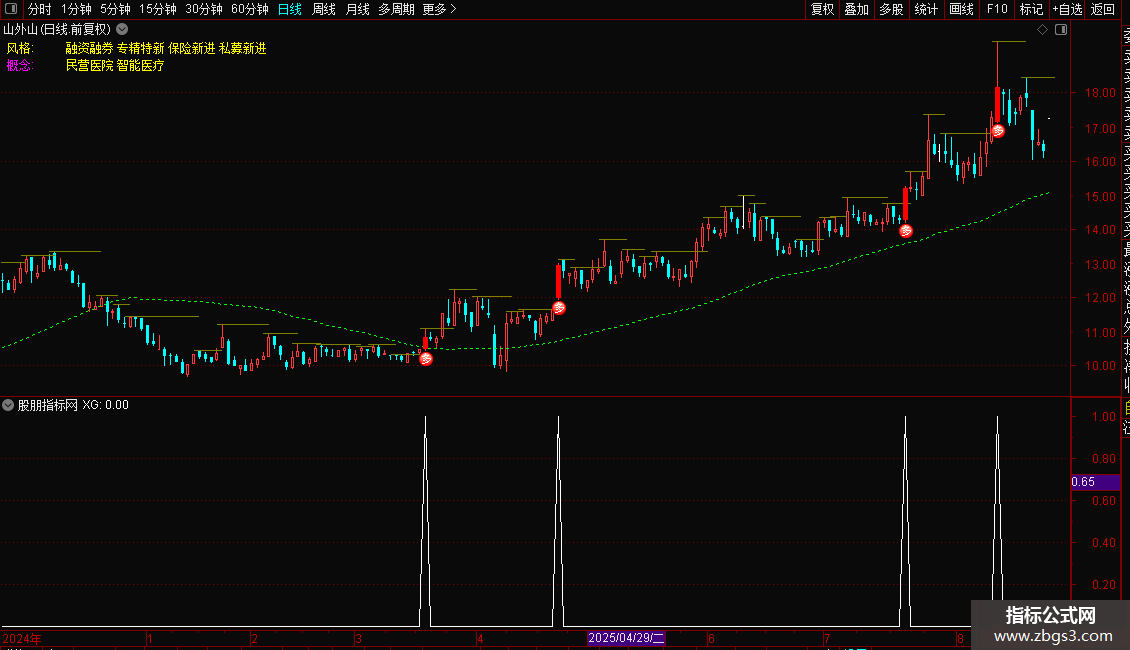Click the month 8 marker on time axis
The width and height of the screenshot is (1130, 650).
pos(960,638)
